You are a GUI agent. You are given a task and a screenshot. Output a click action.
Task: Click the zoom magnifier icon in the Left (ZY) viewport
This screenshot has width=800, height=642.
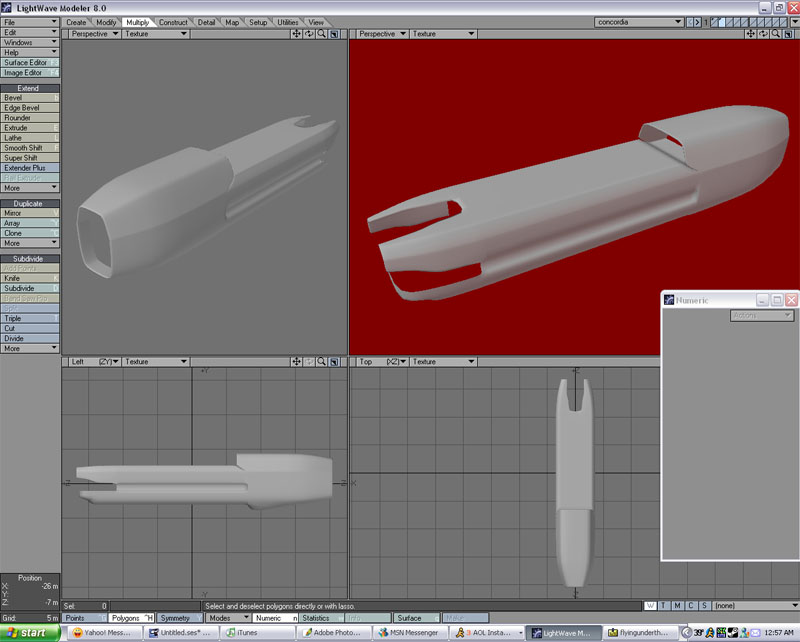click(321, 362)
